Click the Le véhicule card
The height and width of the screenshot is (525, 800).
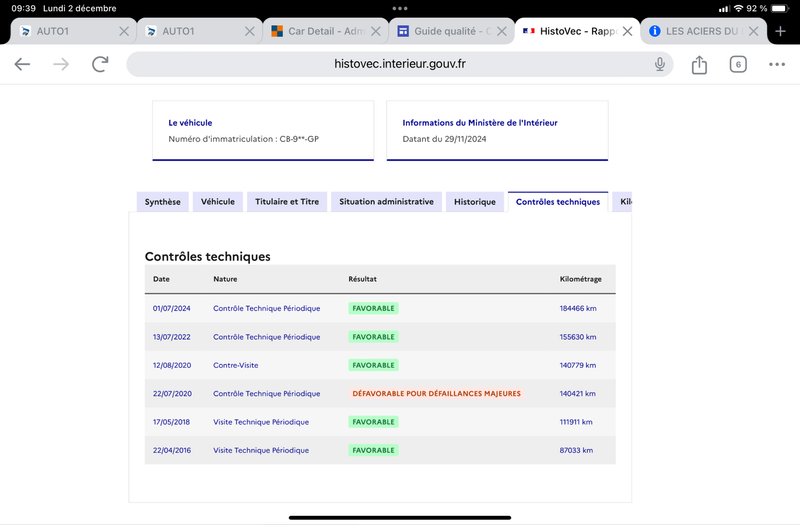pos(263,131)
